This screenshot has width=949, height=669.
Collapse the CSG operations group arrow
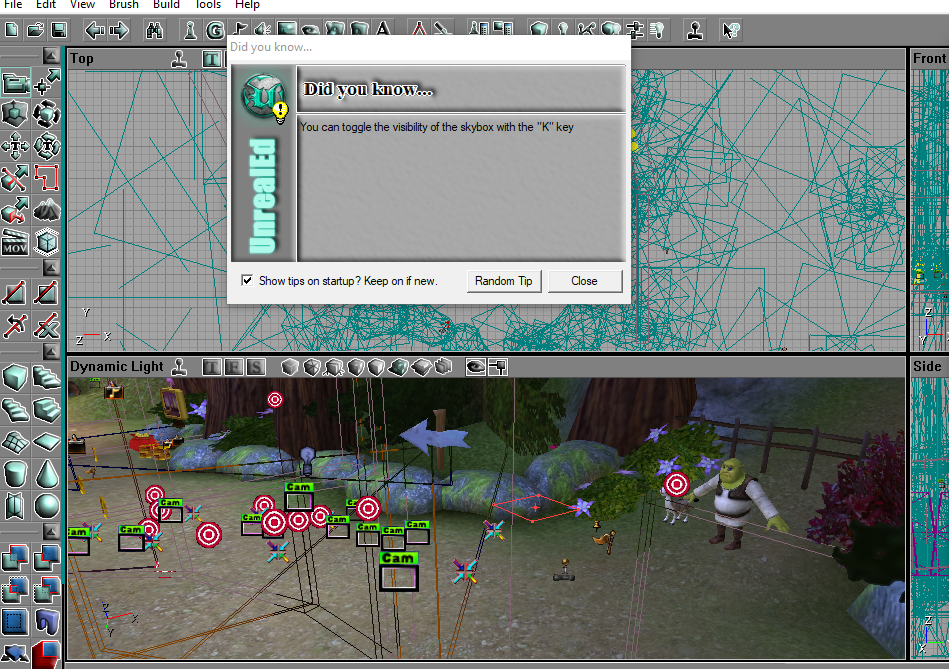pos(51,531)
